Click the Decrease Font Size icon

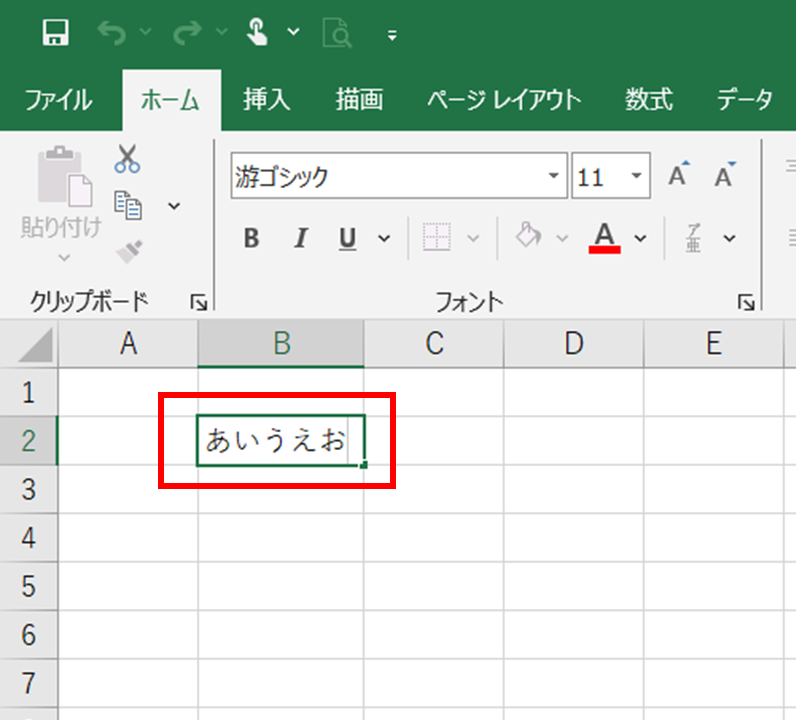click(725, 177)
